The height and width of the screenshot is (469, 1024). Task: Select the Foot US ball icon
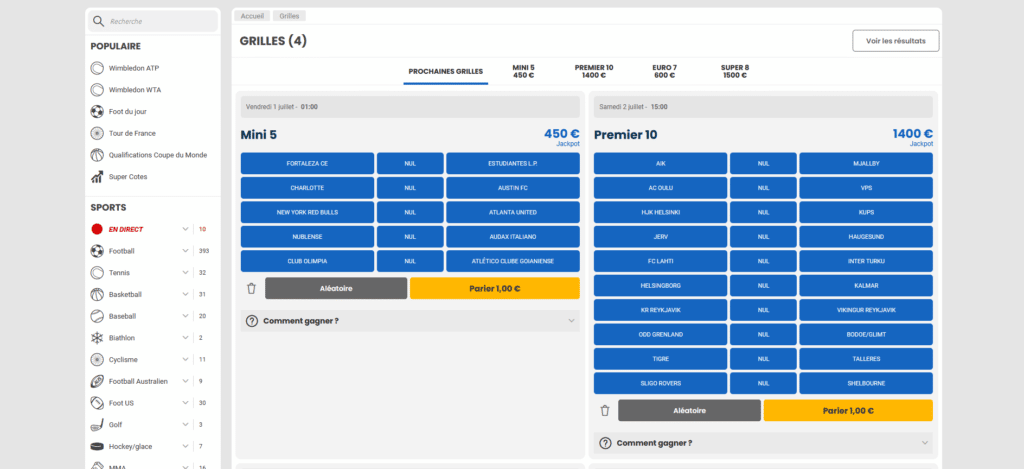pos(97,403)
